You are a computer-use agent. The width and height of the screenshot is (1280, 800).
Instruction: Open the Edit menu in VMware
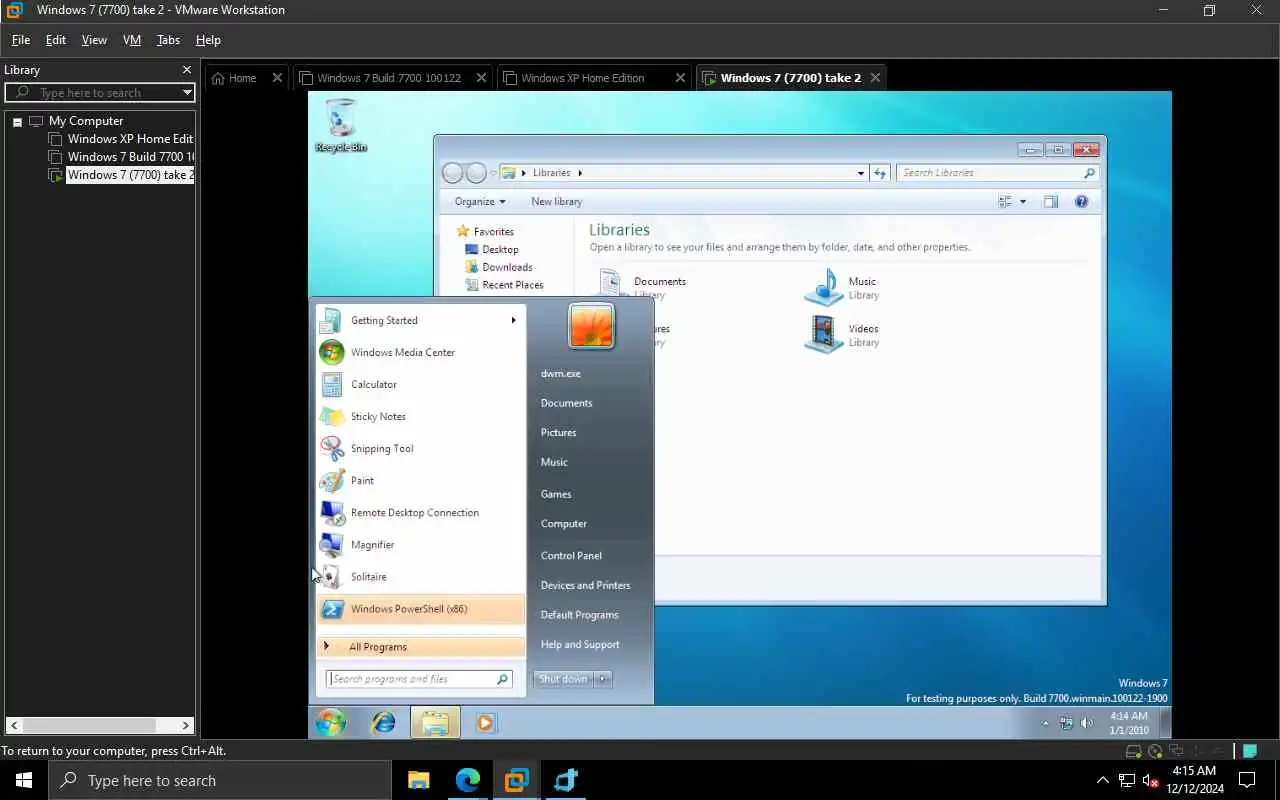[56, 40]
